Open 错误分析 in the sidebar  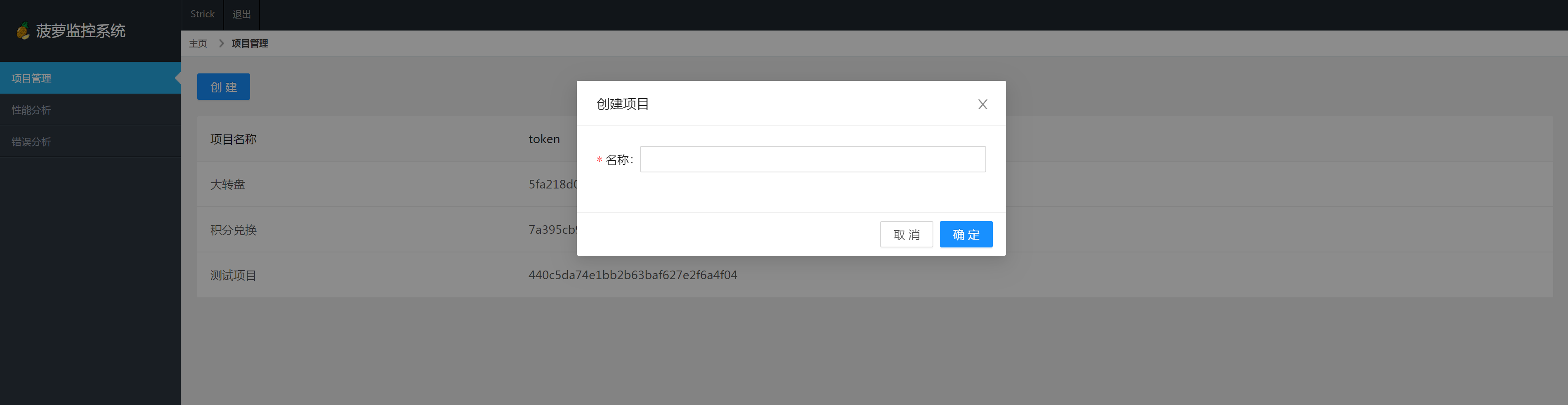(x=90, y=141)
